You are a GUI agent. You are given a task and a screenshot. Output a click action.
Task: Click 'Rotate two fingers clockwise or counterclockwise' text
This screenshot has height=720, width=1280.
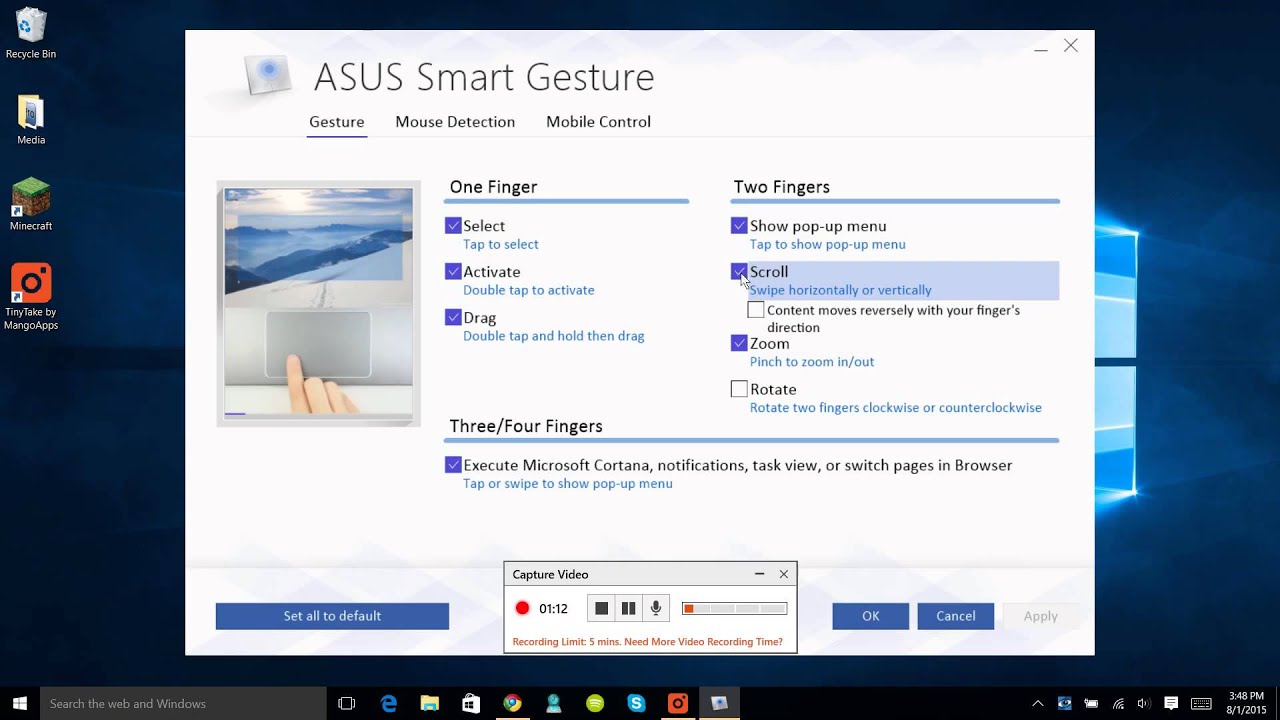(x=896, y=408)
